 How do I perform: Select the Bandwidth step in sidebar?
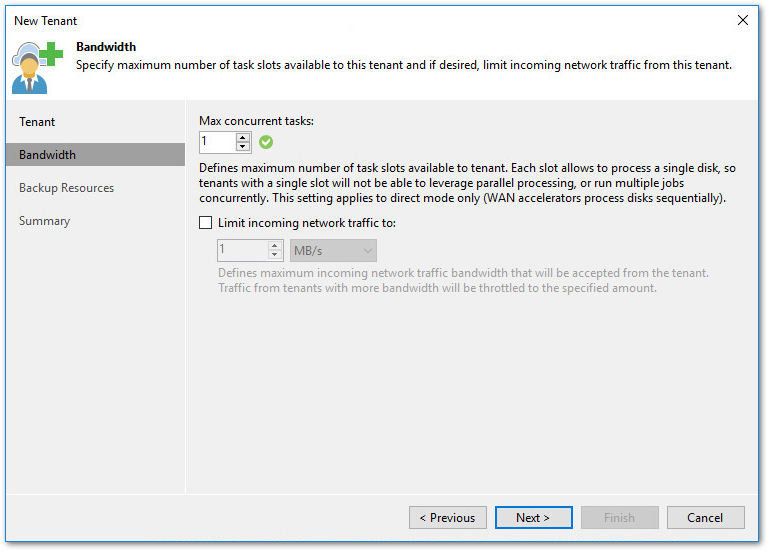pos(47,155)
